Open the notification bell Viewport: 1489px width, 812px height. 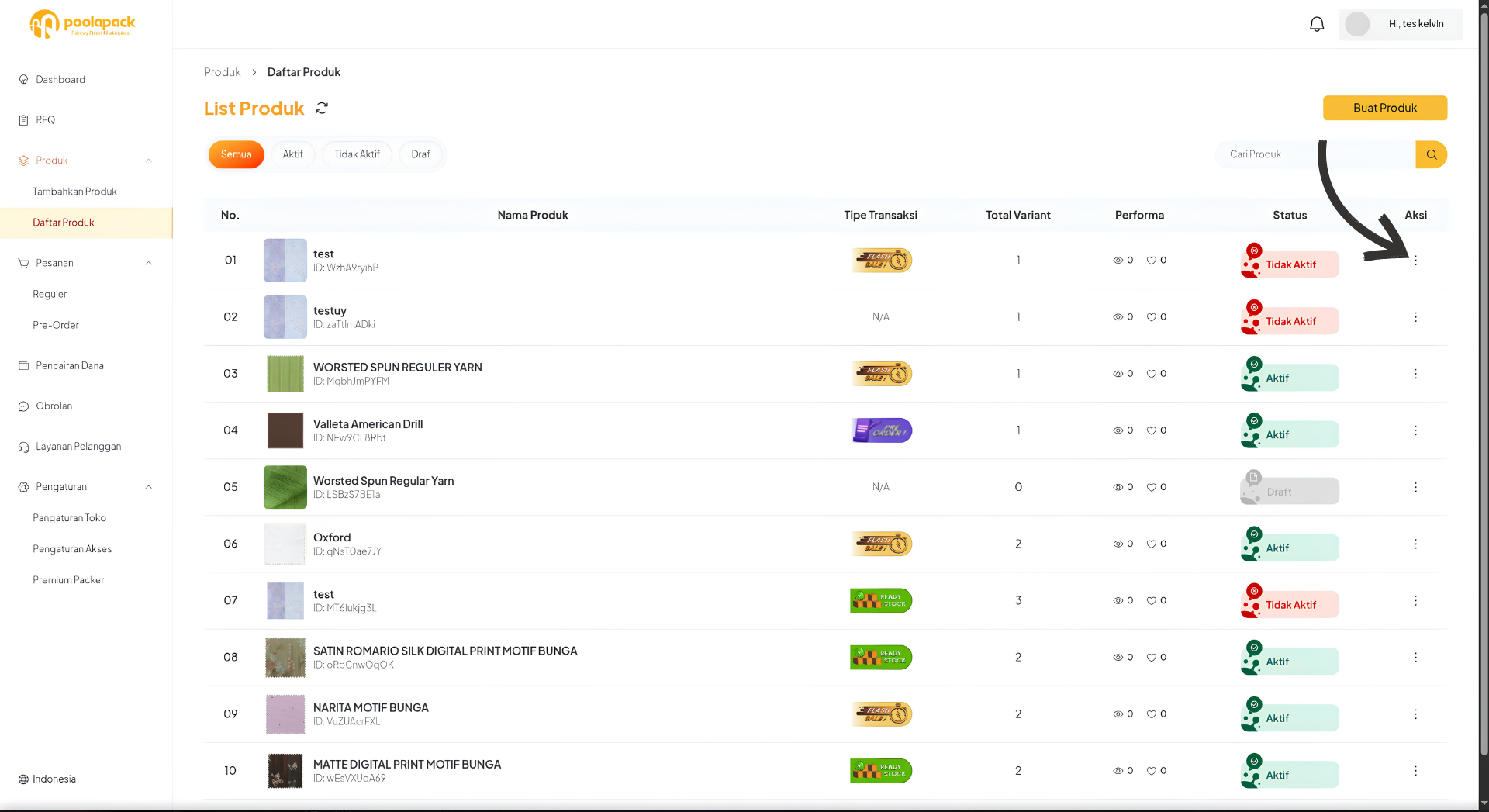tap(1317, 24)
